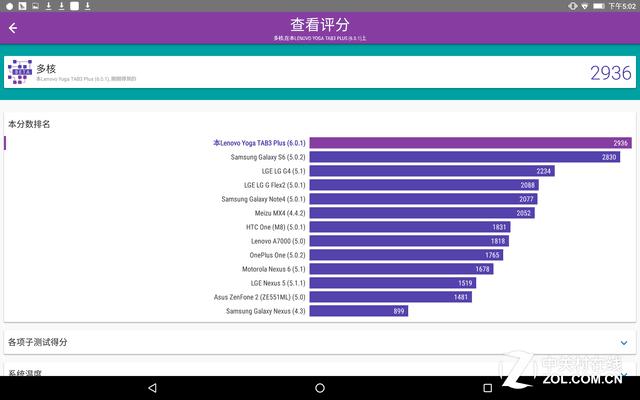The height and width of the screenshot is (400, 640).
Task: Select LGE LG G4 (5.1) label
Action: click(x=283, y=171)
